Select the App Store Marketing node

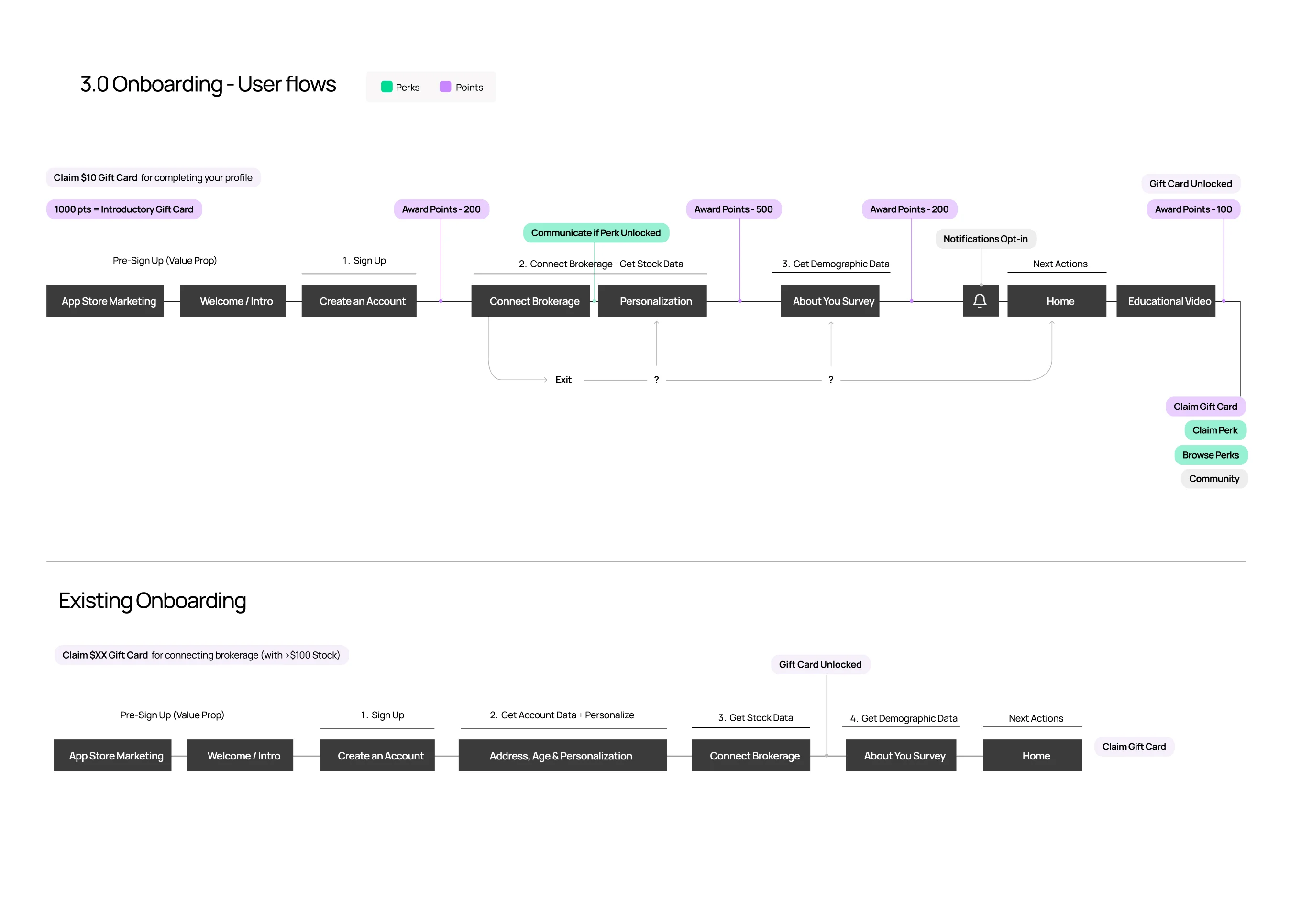tap(108, 300)
